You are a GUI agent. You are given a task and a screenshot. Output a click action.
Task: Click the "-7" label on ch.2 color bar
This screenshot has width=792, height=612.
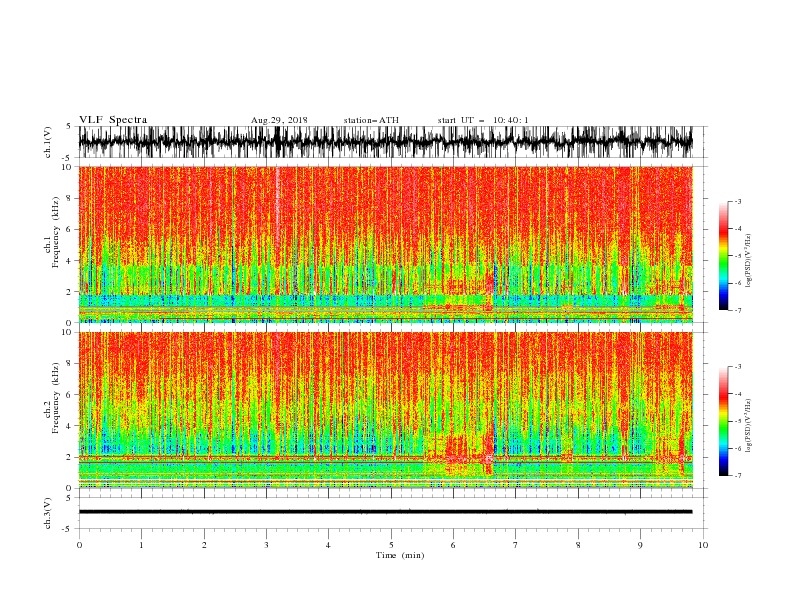click(x=737, y=476)
